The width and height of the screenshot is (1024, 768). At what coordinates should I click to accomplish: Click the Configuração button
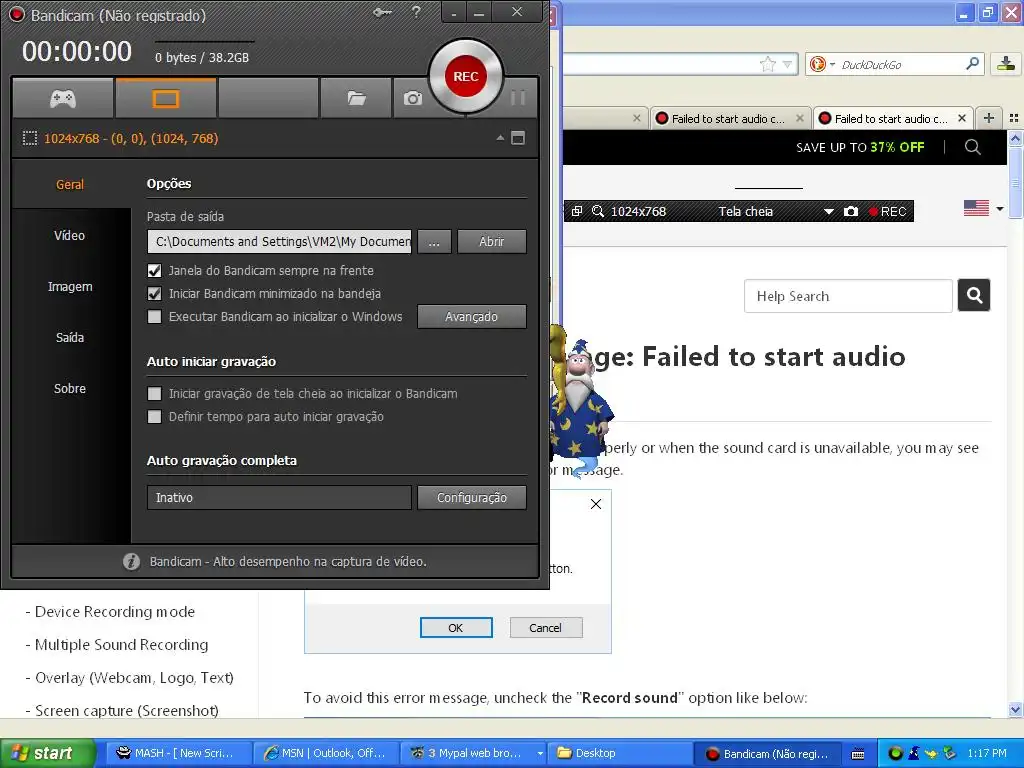coord(472,498)
